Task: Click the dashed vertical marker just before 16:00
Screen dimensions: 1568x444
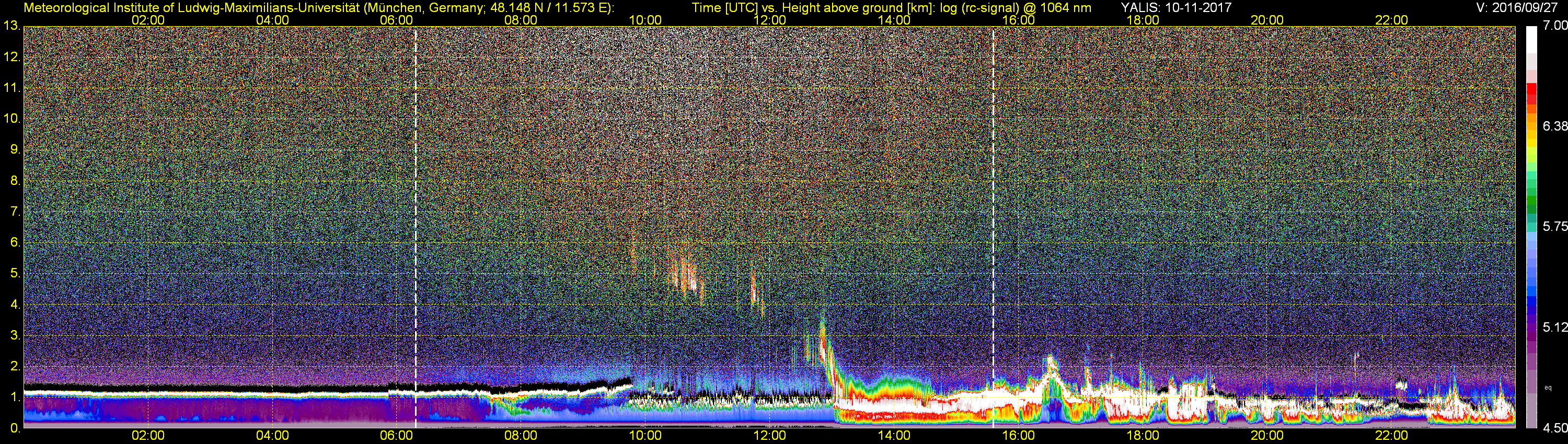Action: click(x=994, y=227)
